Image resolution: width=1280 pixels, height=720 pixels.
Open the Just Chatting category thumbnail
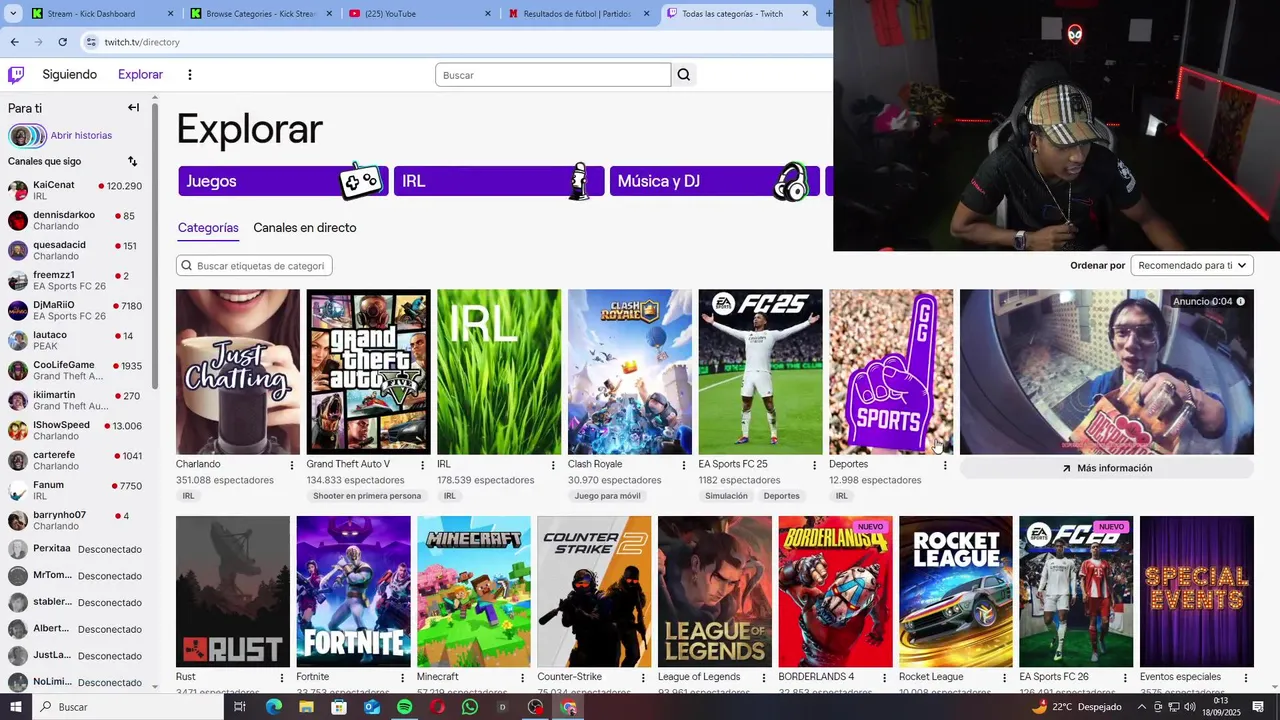[238, 372]
